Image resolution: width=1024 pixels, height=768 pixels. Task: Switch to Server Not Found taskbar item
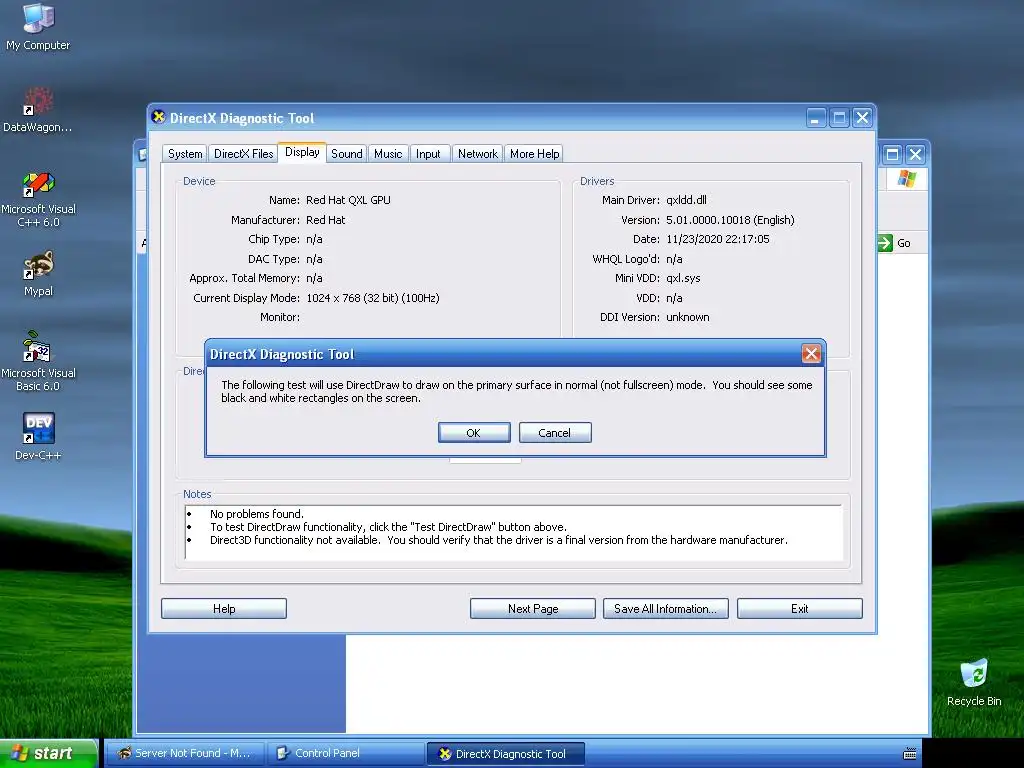tap(185, 754)
